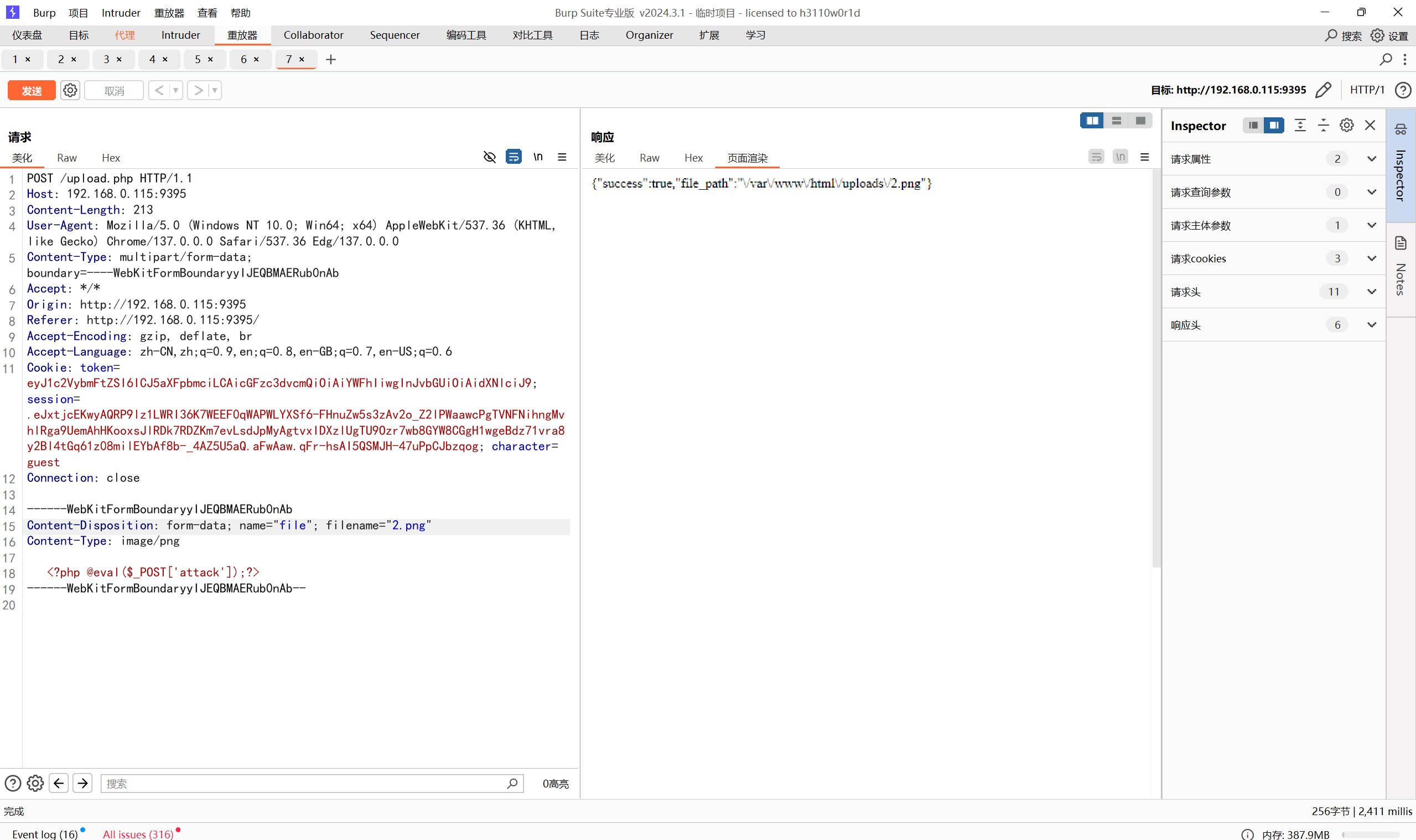This screenshot has height=840, width=1416.
Task: Select combined tabbed layout view
Action: point(1140,121)
